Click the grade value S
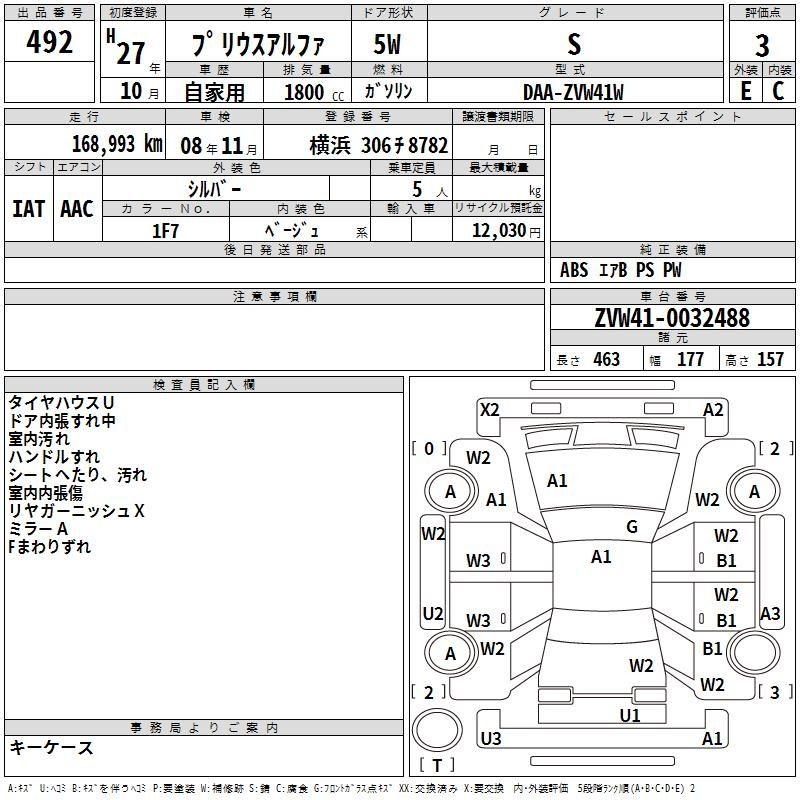Viewport: 800px width, 800px height. (x=574, y=44)
